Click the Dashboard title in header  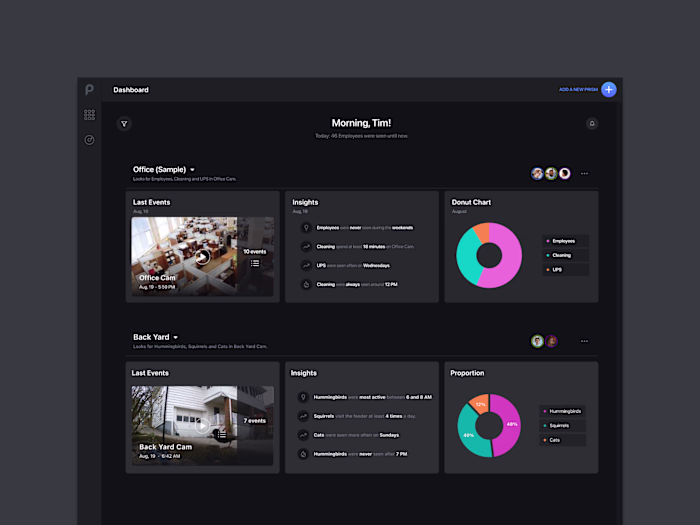click(x=131, y=90)
